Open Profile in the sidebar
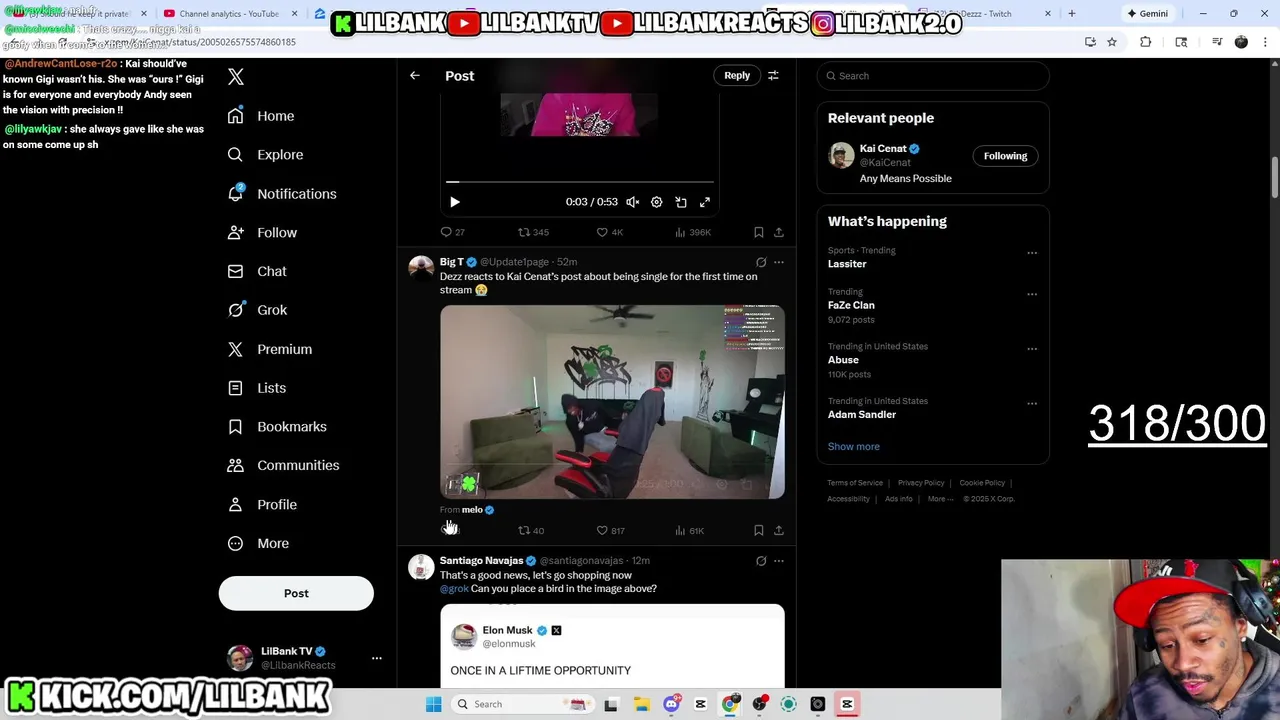This screenshot has width=1280, height=720. 262,504
